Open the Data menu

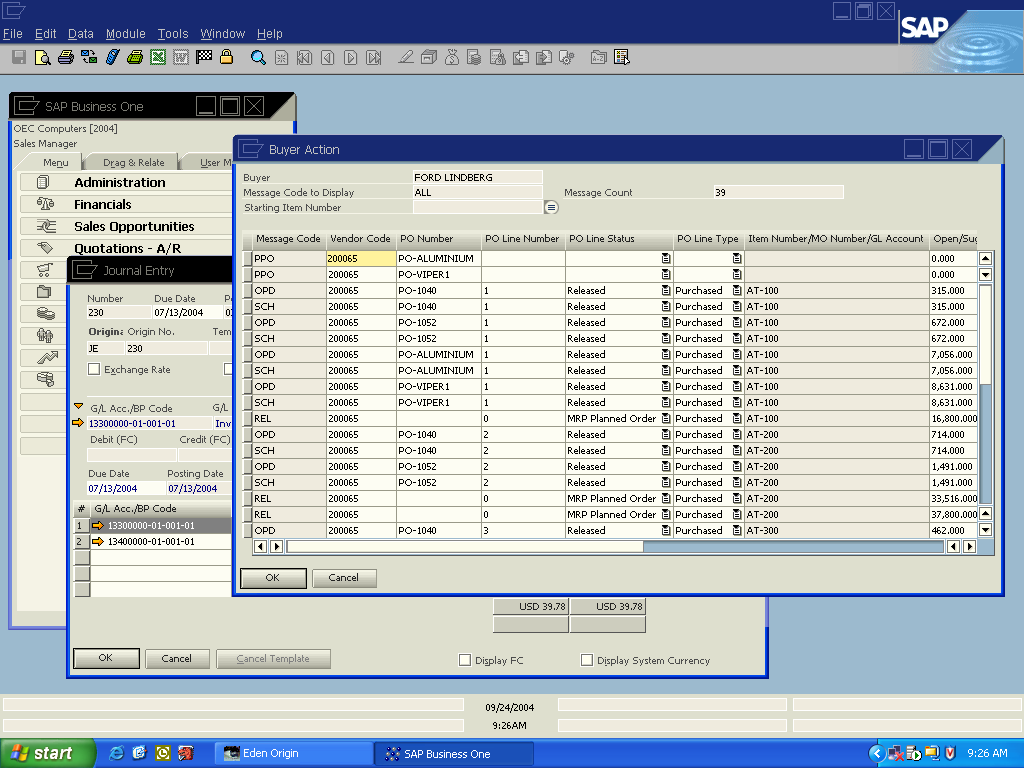click(80, 34)
